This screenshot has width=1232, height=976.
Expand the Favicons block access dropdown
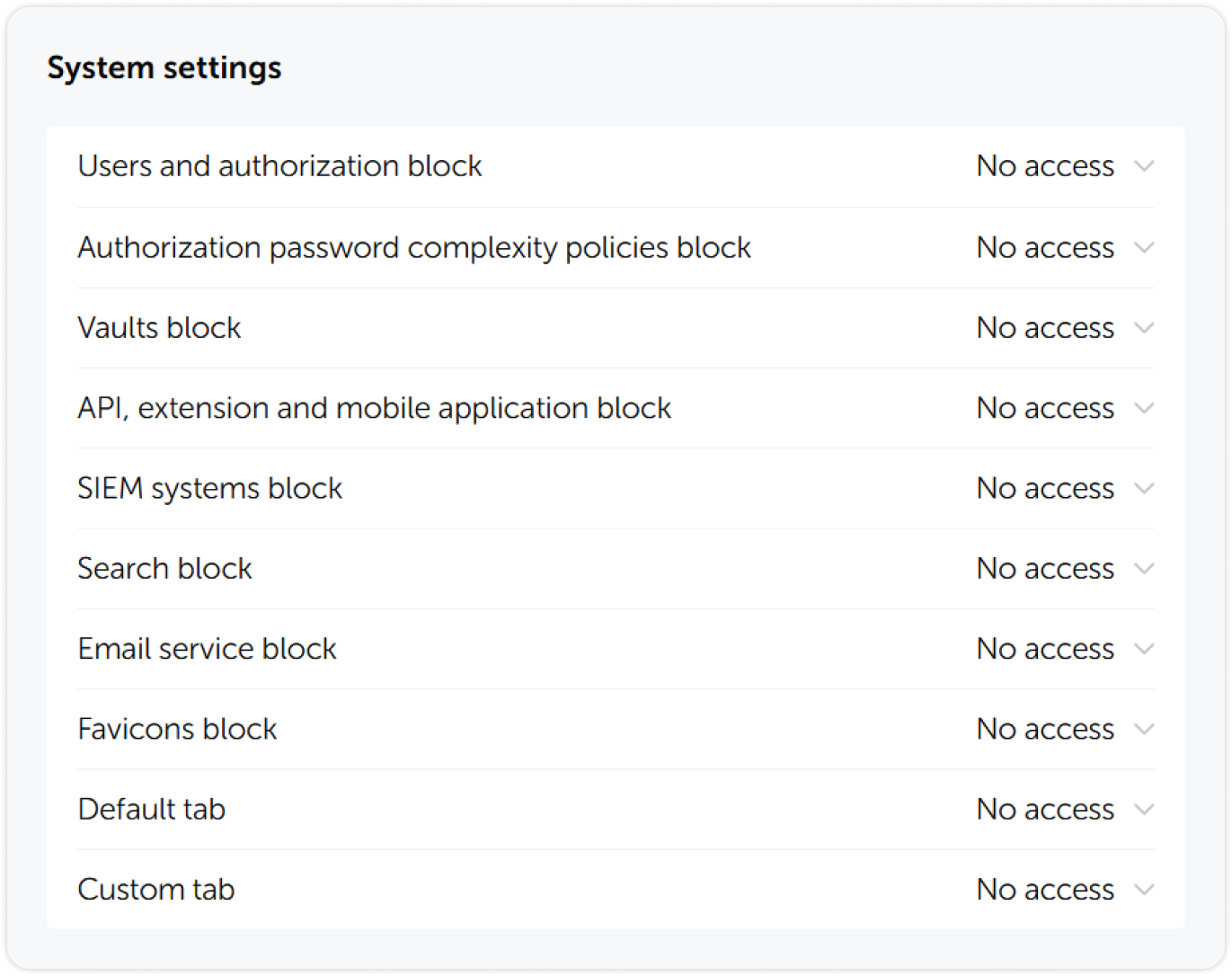point(1145,729)
